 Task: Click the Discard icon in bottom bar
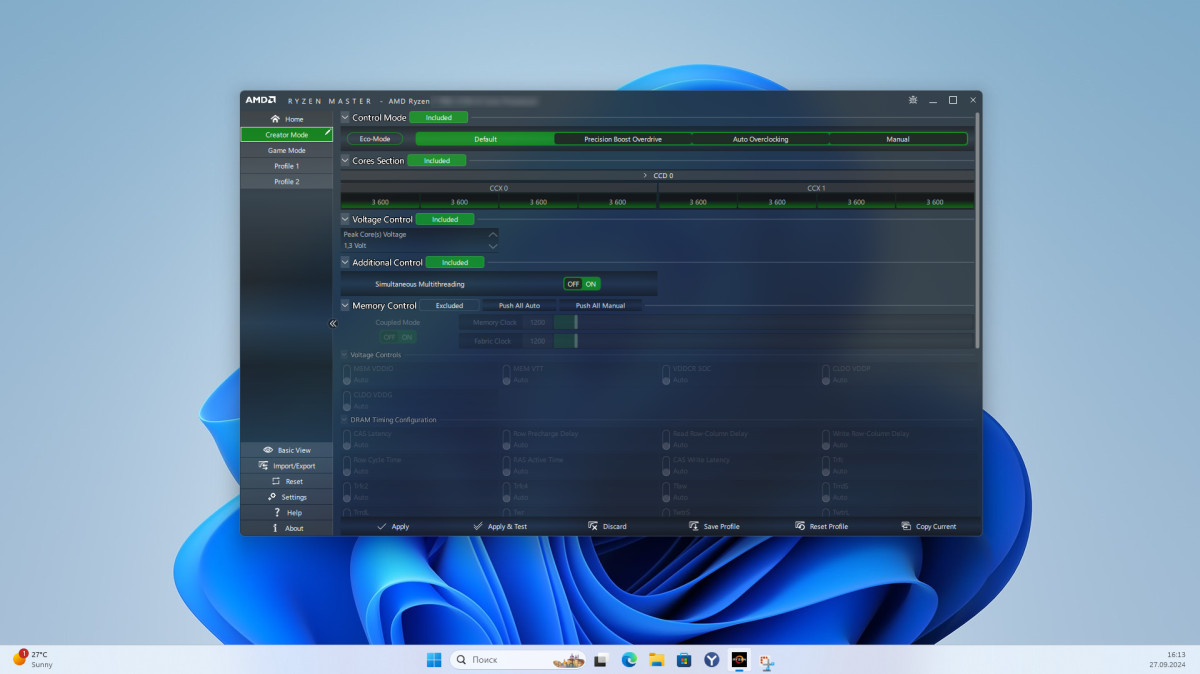click(593, 526)
